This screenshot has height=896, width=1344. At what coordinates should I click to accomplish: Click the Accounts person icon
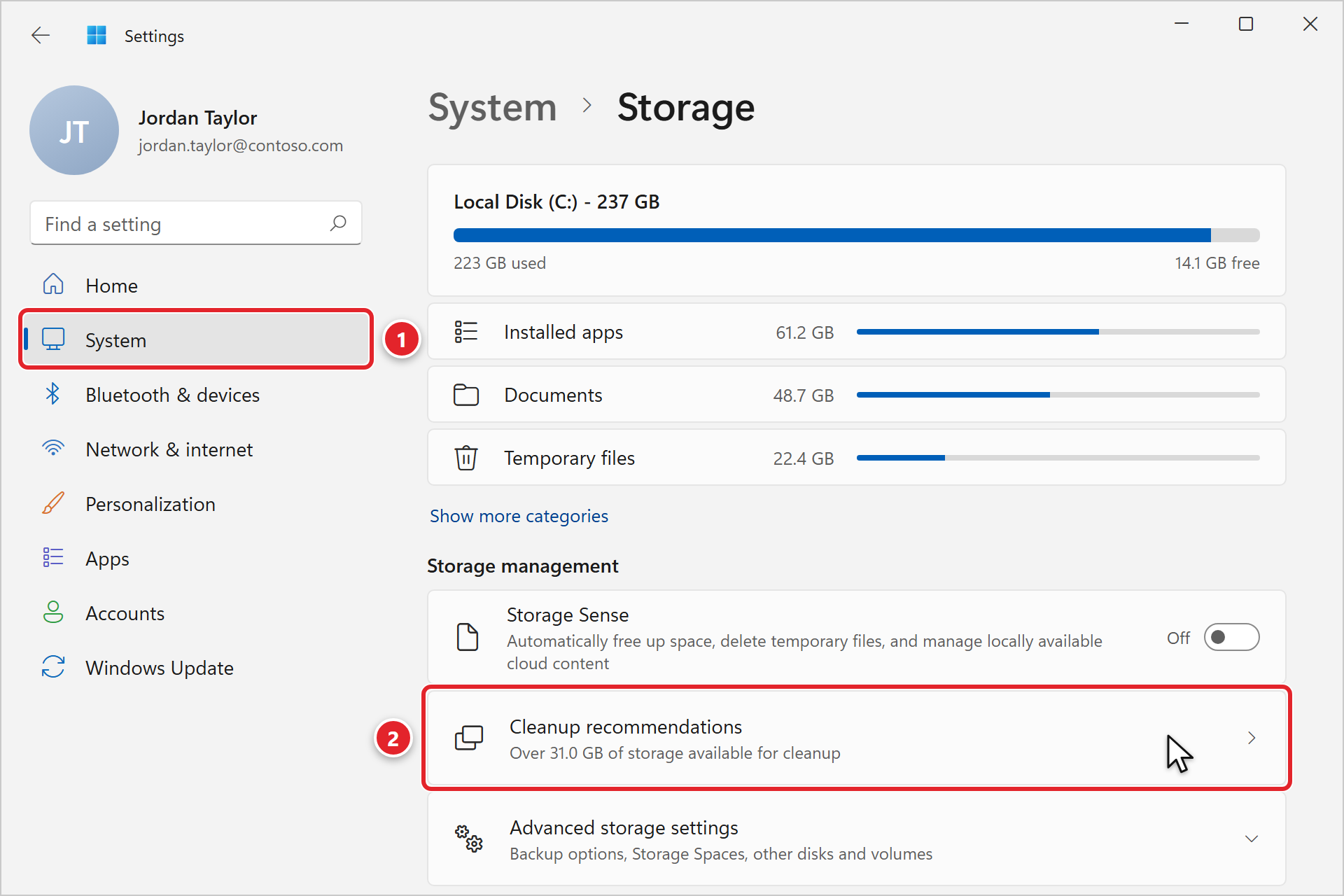[53, 612]
